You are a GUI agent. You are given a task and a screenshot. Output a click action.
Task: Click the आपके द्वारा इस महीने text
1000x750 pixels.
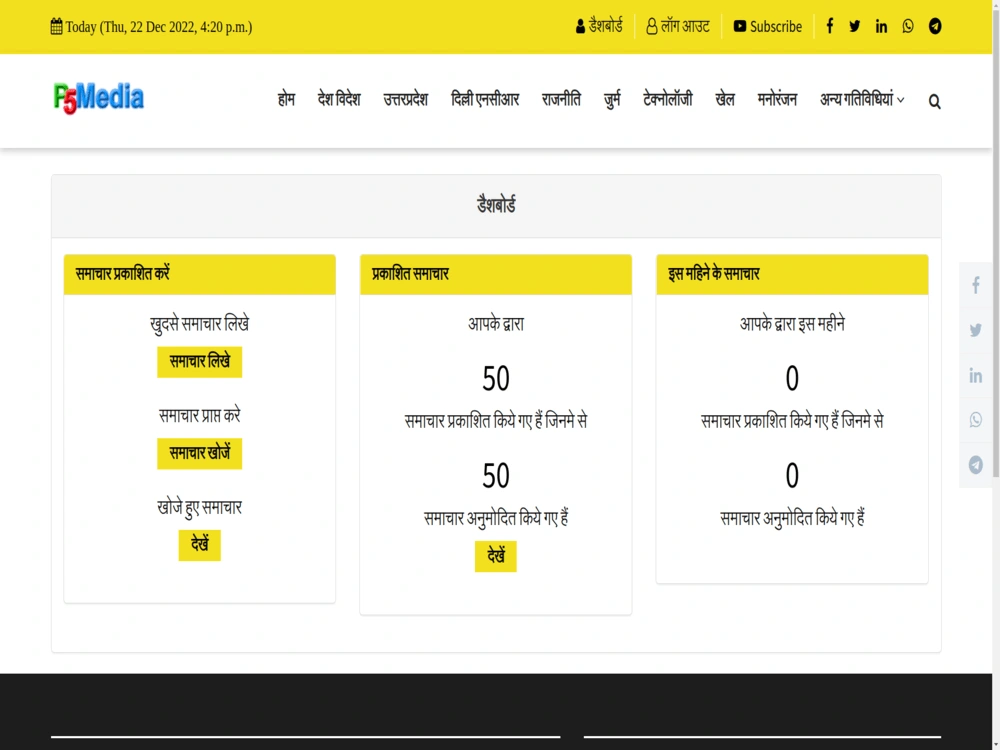(x=792, y=324)
